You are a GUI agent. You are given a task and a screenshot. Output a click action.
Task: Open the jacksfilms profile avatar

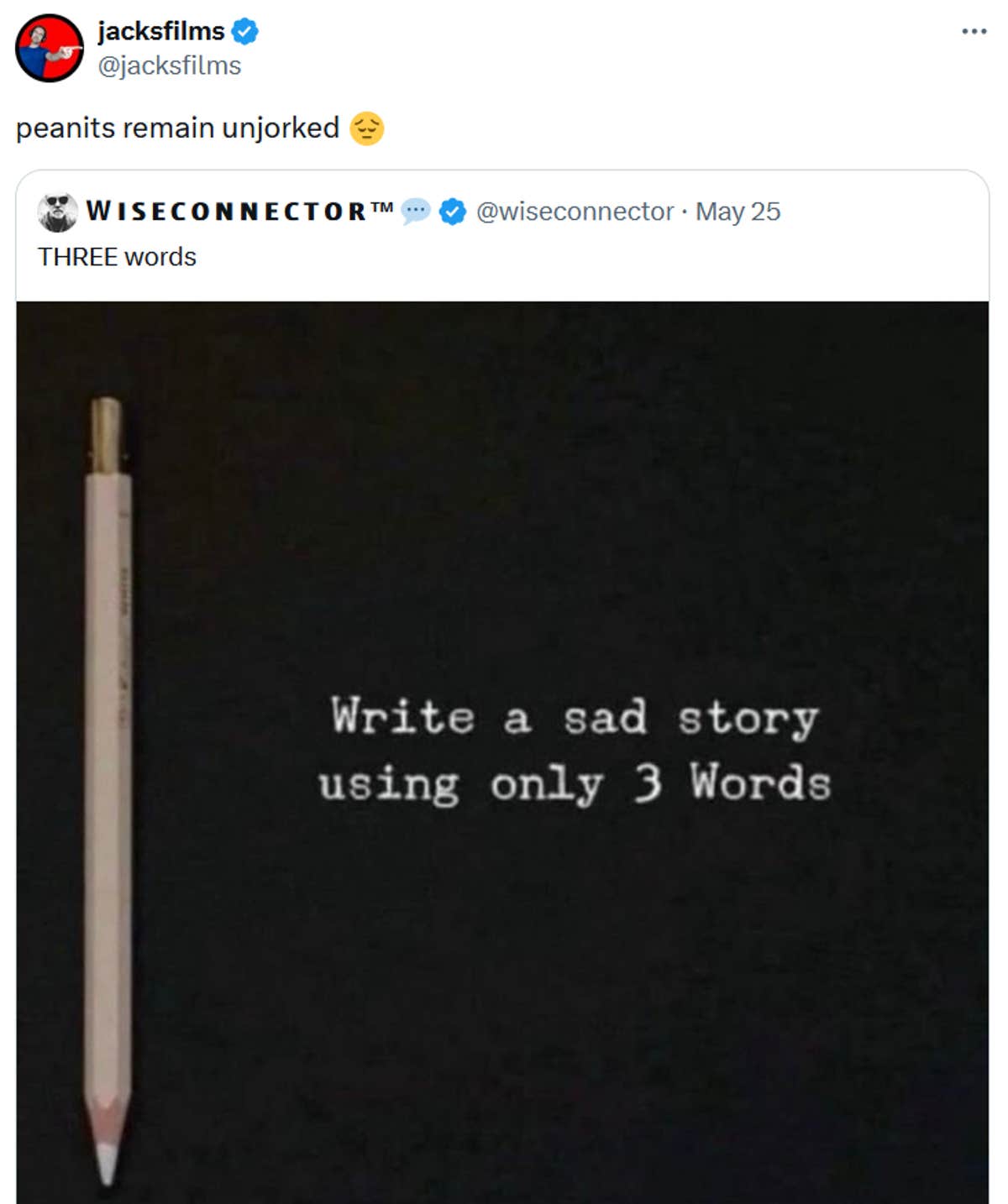coord(50,48)
